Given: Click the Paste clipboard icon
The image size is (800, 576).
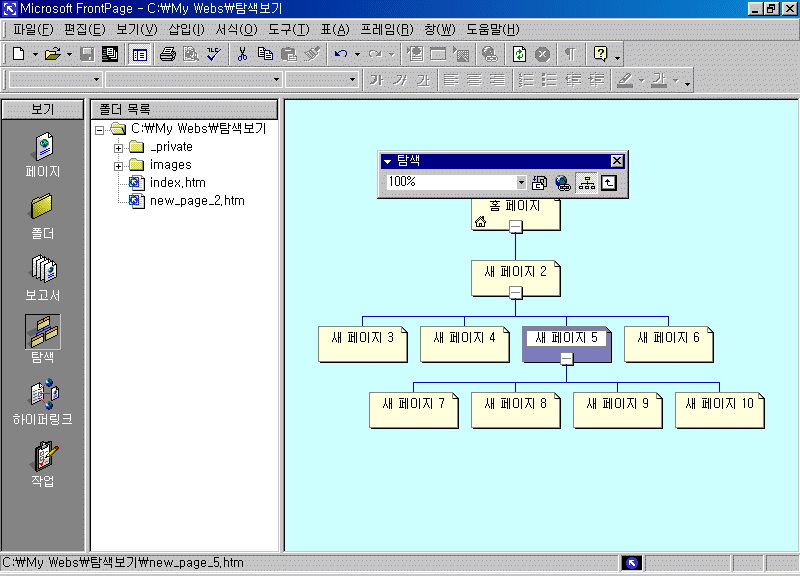Looking at the screenshot, I should pyautogui.click(x=289, y=54).
